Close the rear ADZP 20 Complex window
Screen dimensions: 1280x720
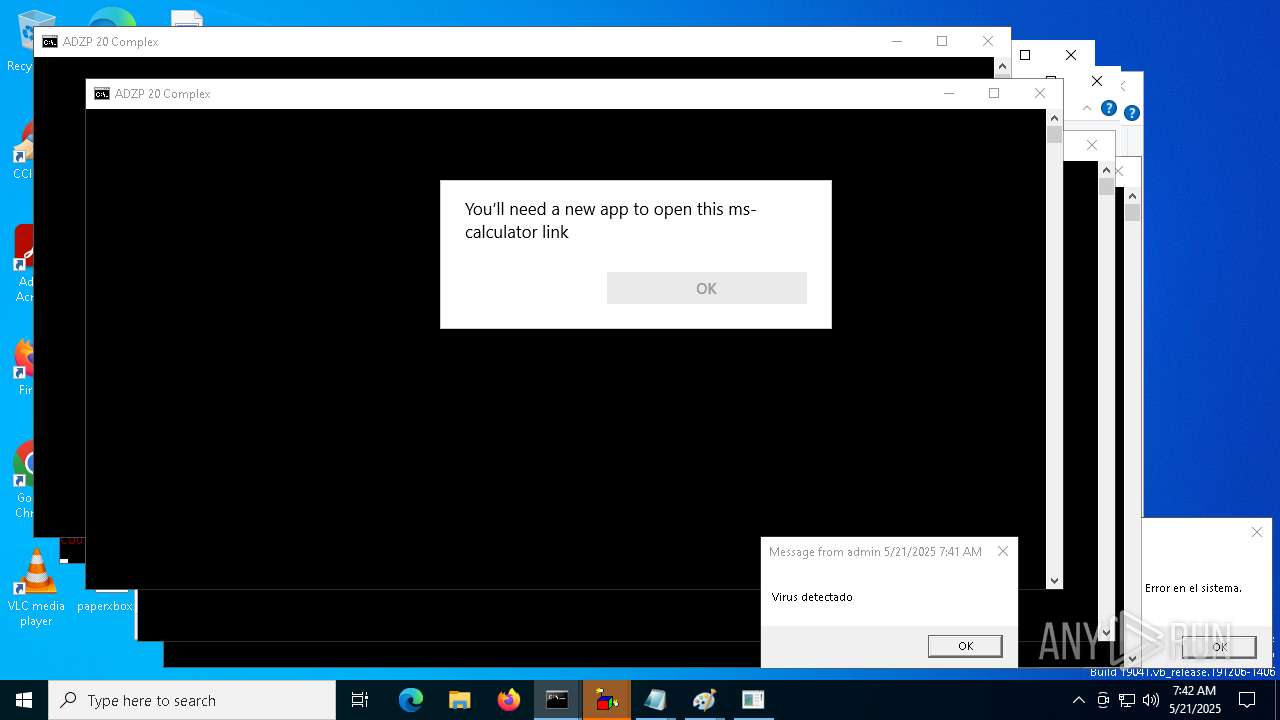coord(988,41)
